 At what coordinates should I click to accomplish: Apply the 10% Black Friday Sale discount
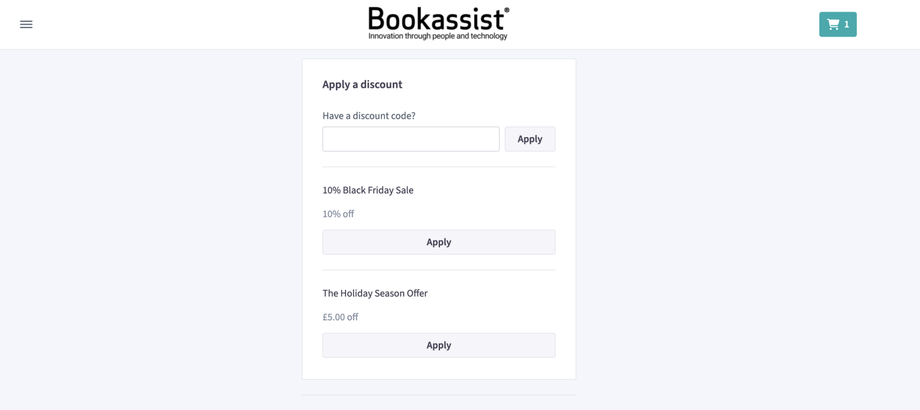tap(438, 242)
